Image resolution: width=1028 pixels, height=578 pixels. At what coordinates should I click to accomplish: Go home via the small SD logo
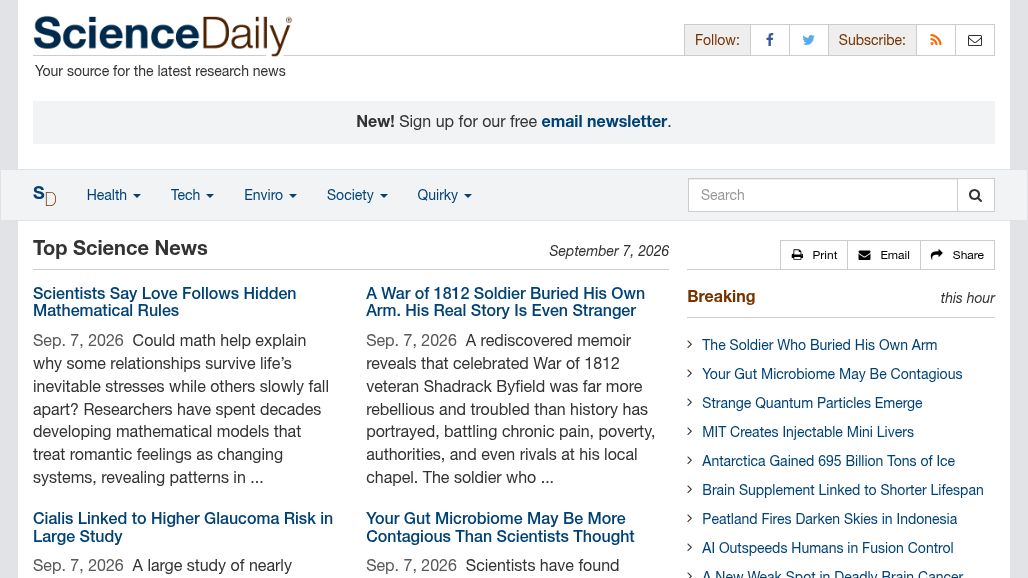45,195
